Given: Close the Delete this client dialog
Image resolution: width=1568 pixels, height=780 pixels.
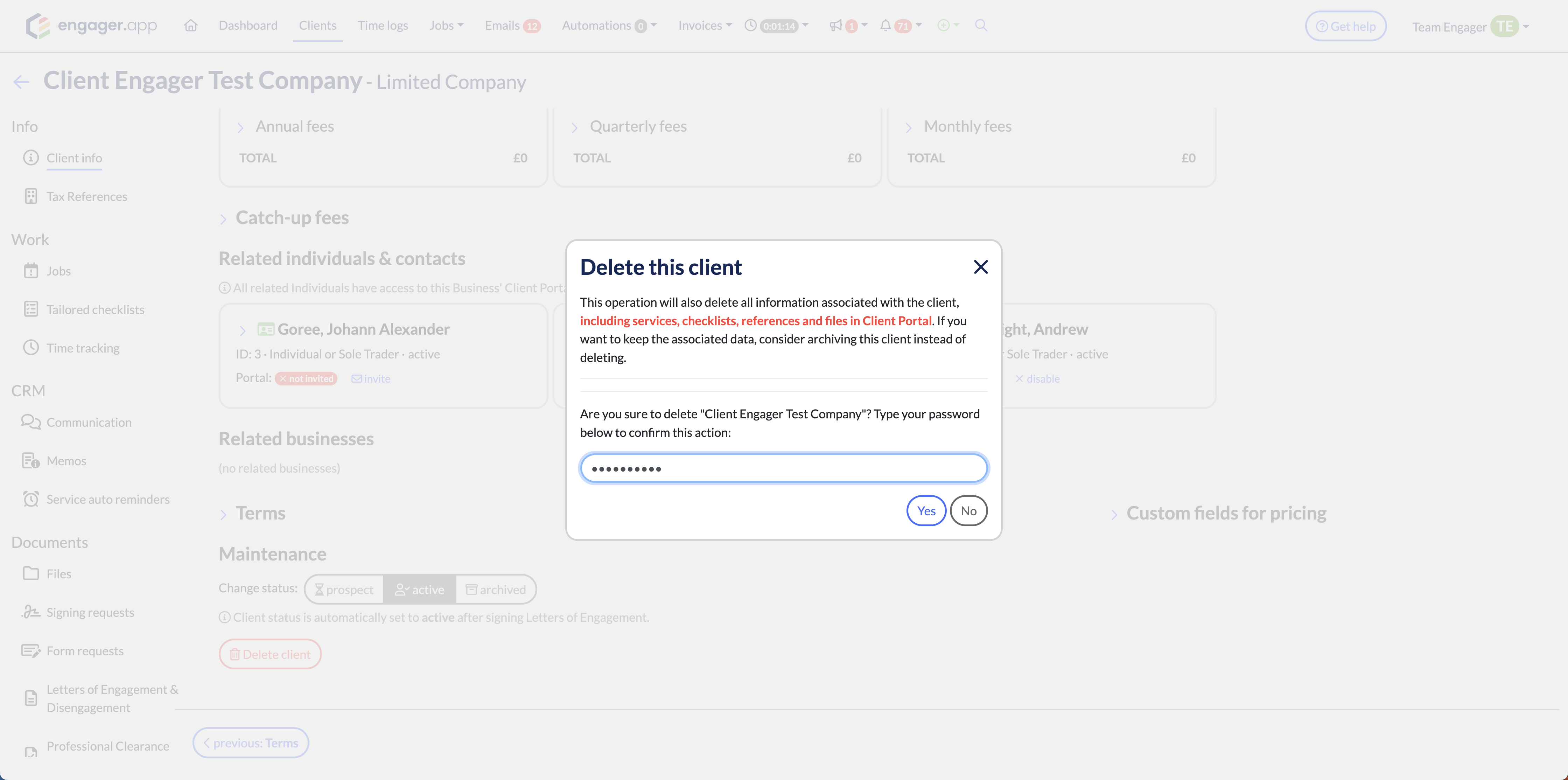Looking at the screenshot, I should click(x=980, y=267).
